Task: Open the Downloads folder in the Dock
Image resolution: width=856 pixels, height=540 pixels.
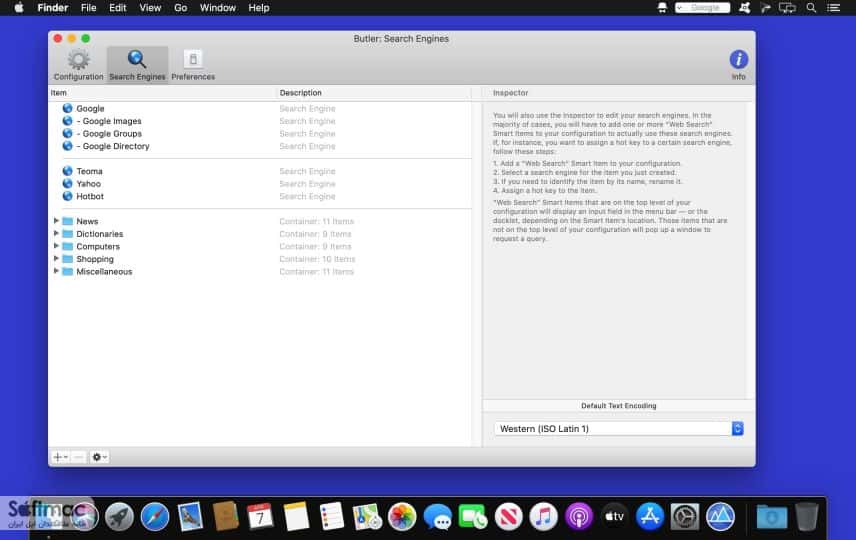Action: 771,516
